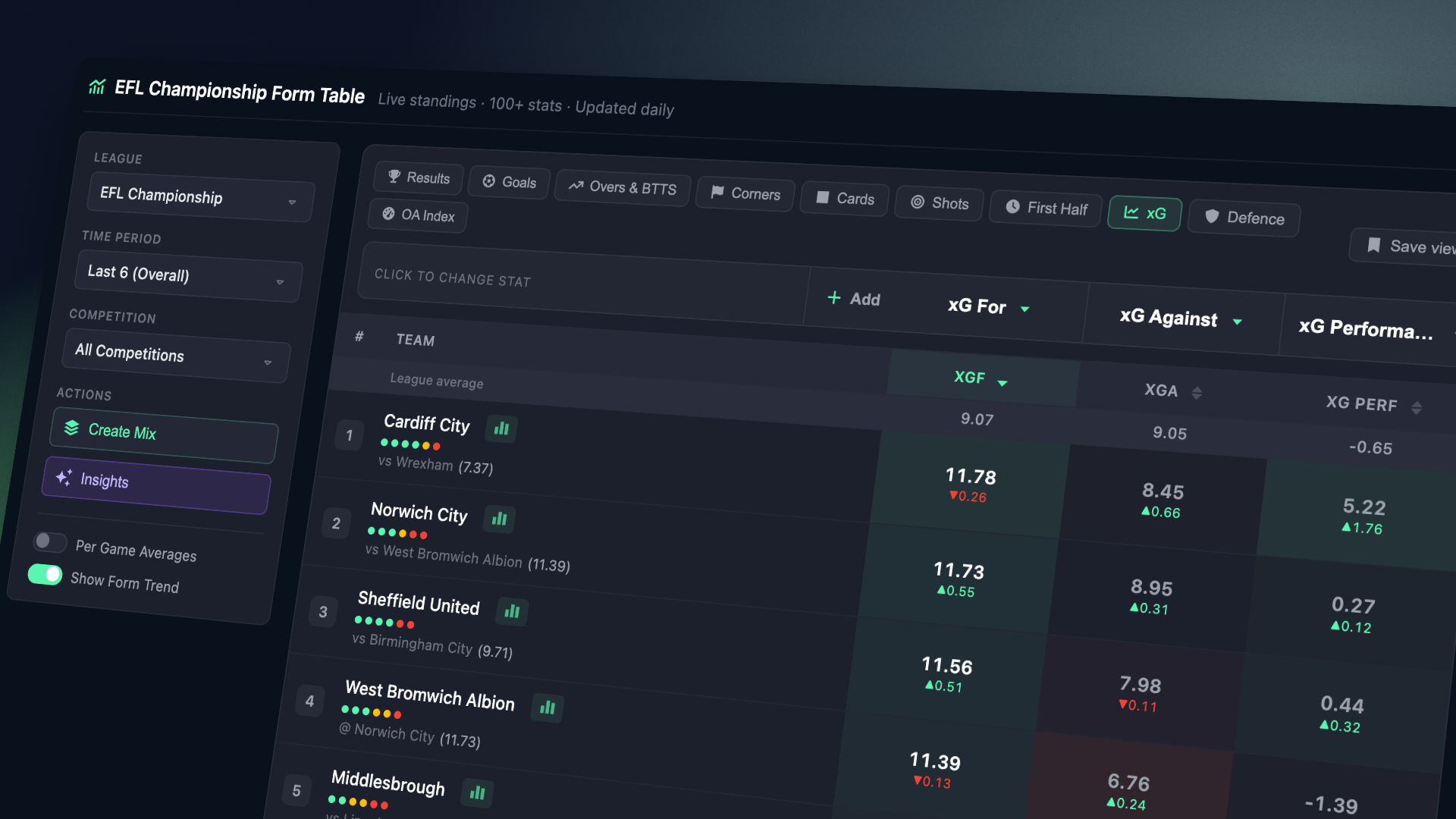Image resolution: width=1456 pixels, height=819 pixels.
Task: Open the West Bromwich Albion team link
Action: 430,695
